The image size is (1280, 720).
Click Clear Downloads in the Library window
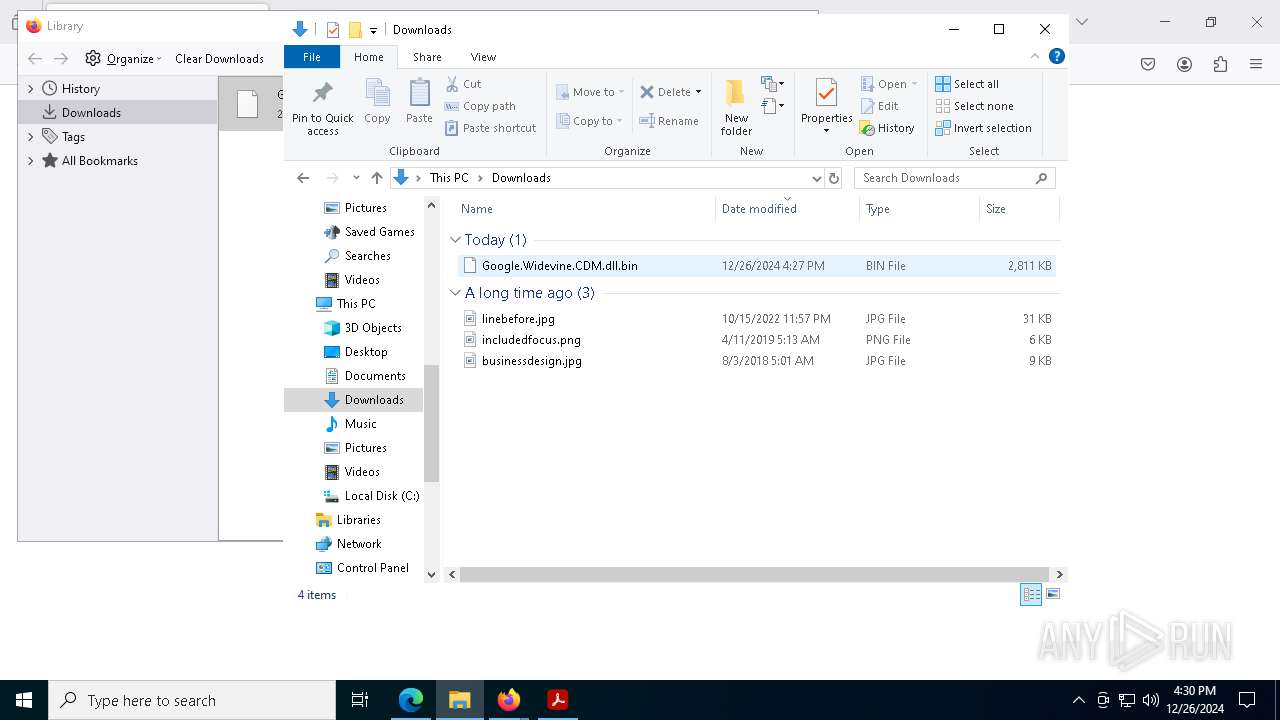click(219, 59)
